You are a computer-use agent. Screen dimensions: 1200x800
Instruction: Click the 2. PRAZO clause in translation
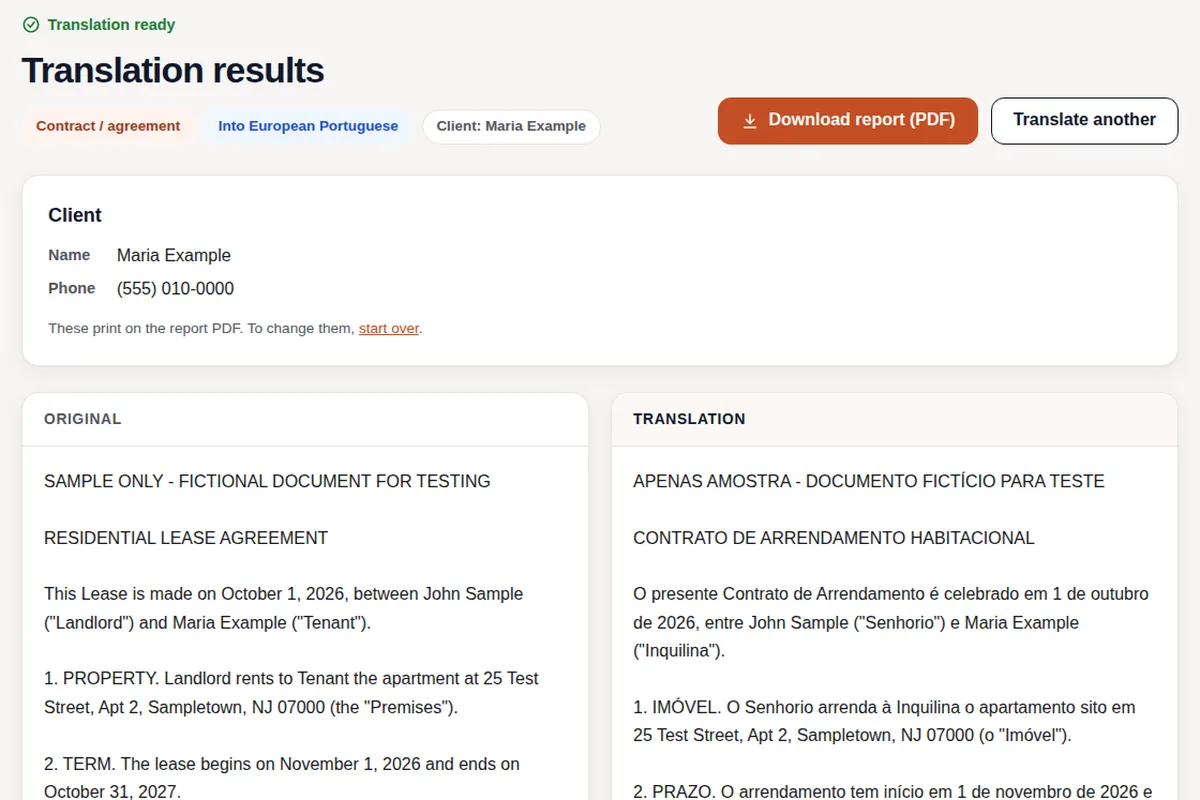click(x=893, y=790)
